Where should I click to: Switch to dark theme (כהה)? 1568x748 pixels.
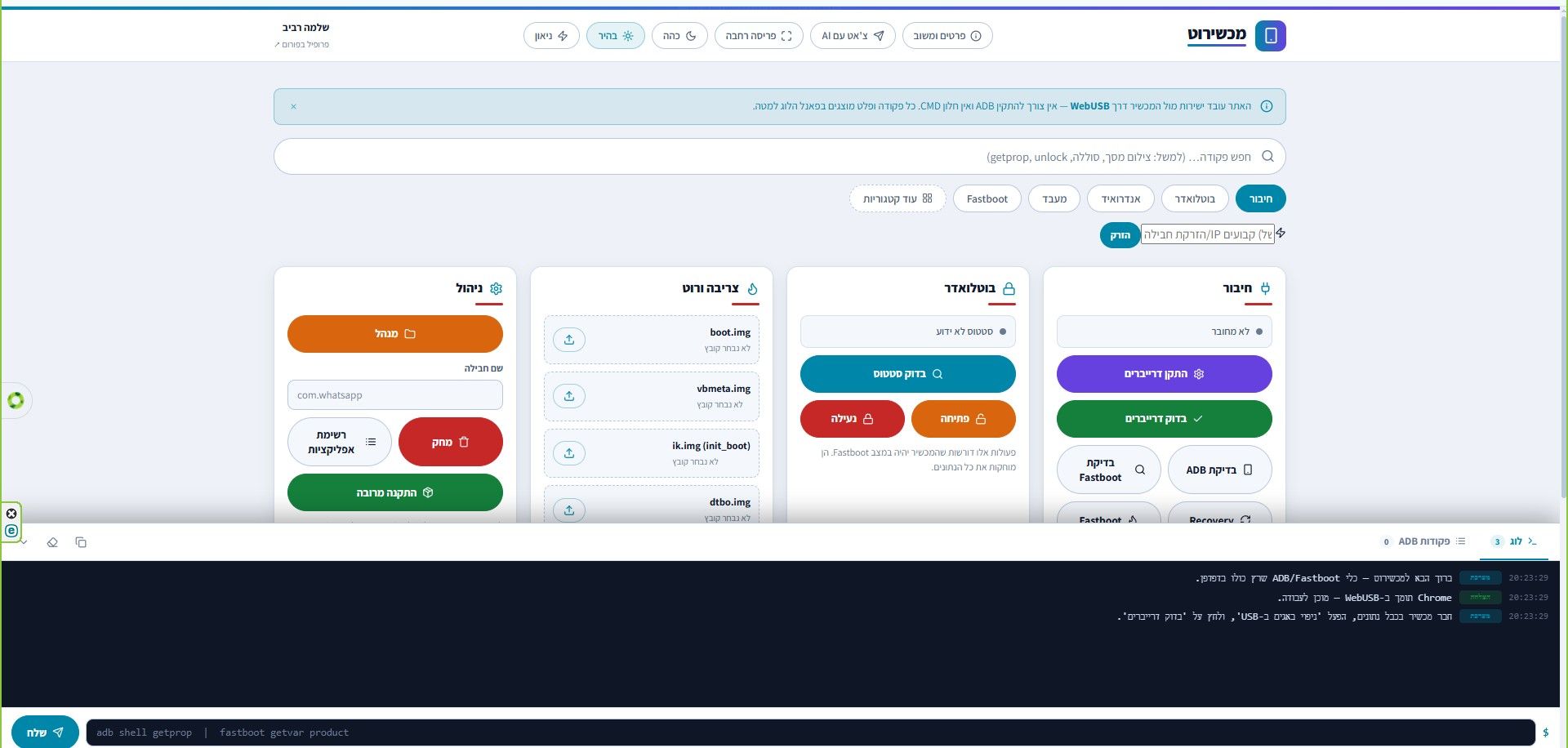(x=679, y=36)
